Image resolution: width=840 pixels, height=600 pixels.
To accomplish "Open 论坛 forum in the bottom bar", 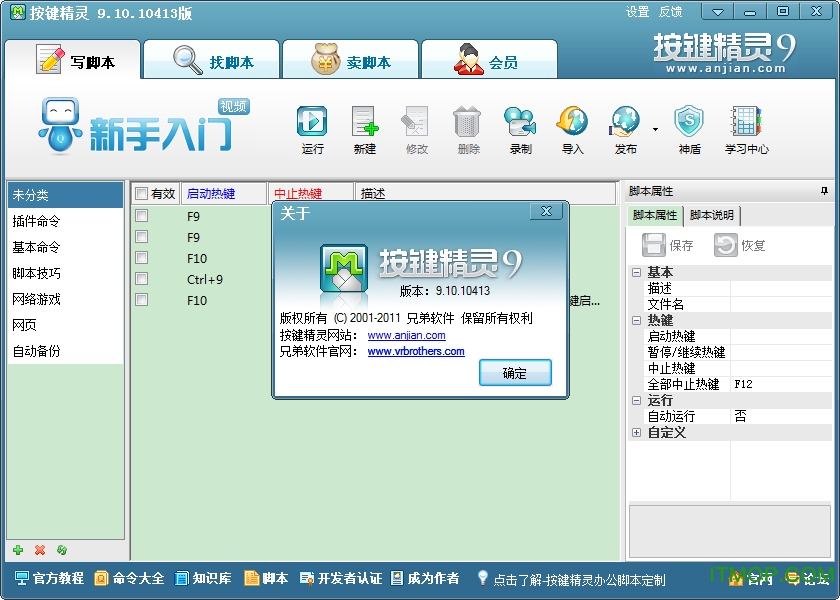I will pos(809,578).
